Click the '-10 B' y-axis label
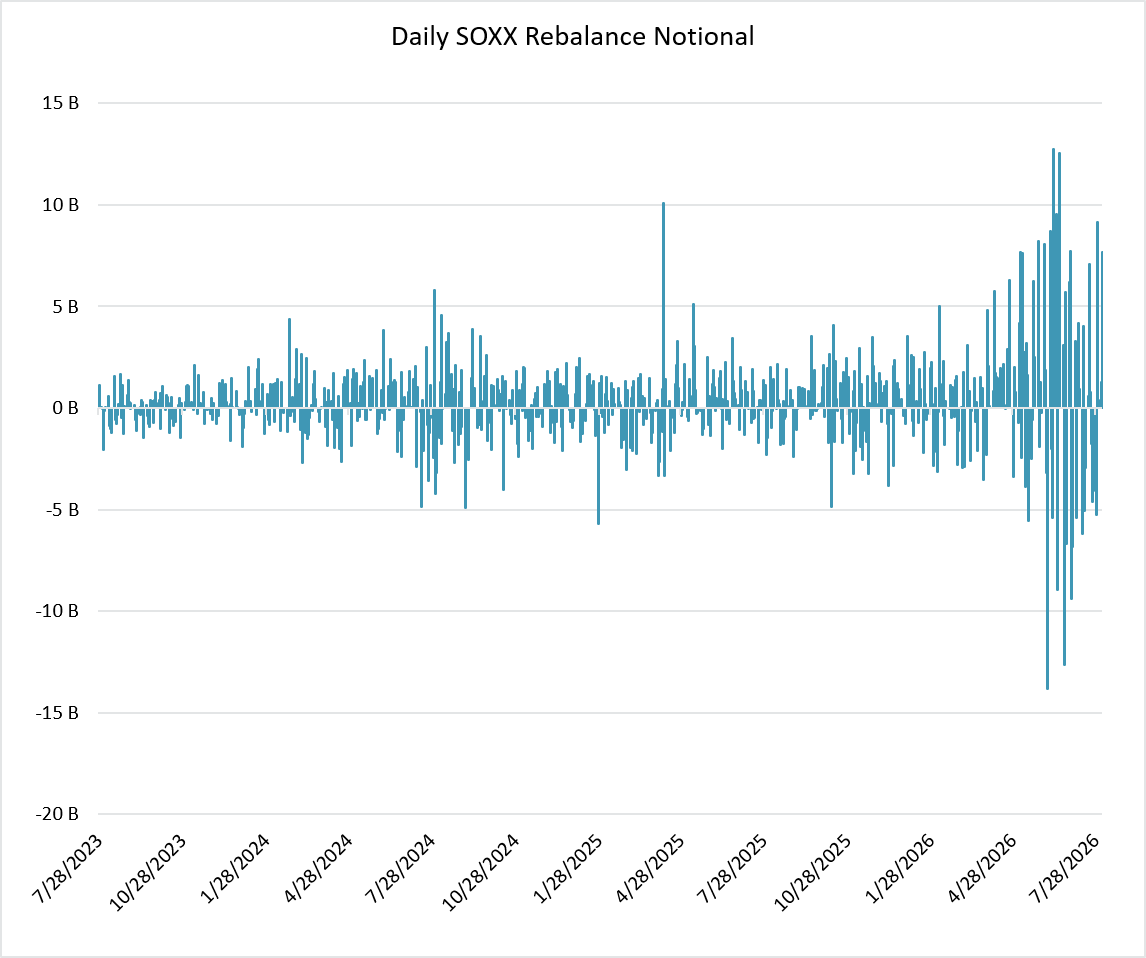1146x958 pixels. click(x=57, y=611)
